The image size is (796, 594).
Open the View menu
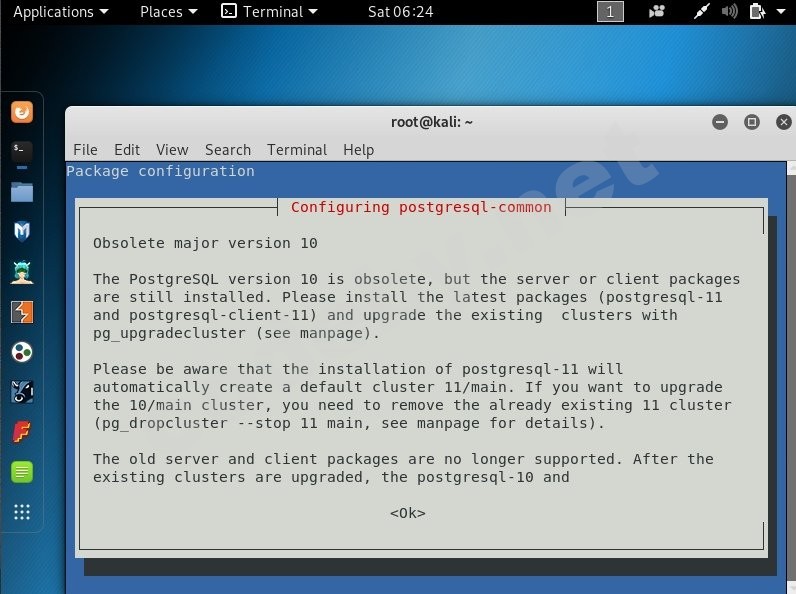pos(172,150)
